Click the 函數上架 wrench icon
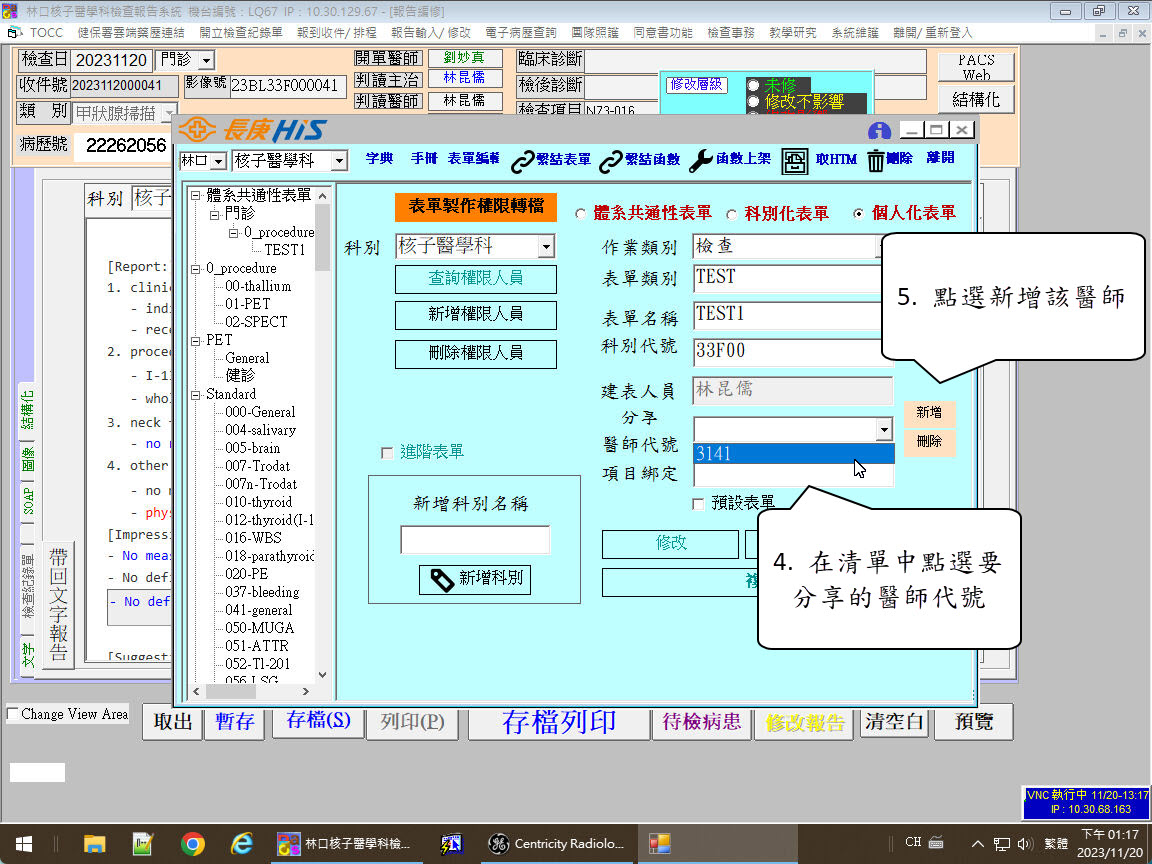This screenshot has height=864, width=1152. 702,160
